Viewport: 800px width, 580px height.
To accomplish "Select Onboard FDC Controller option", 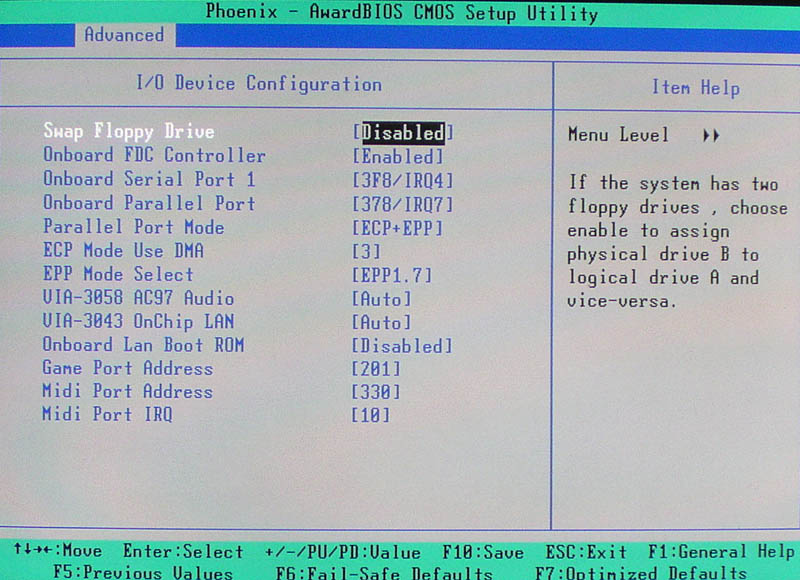I will (154, 155).
